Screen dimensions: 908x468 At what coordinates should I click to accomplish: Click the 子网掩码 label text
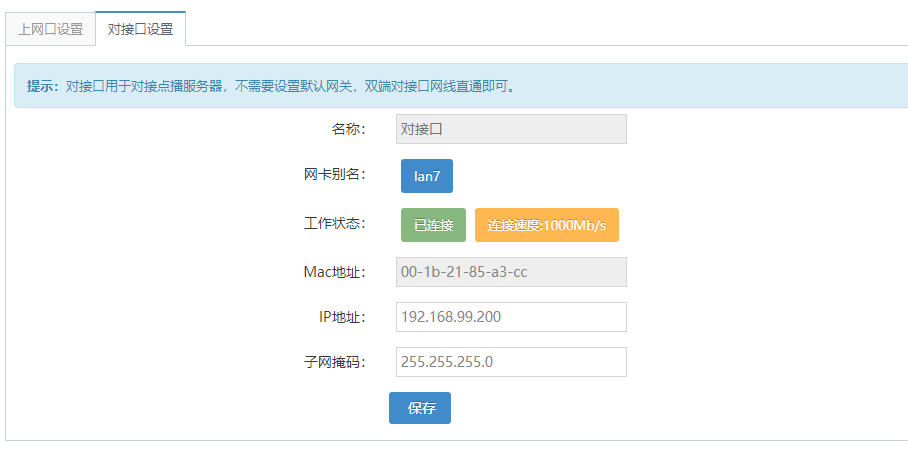coord(334,362)
